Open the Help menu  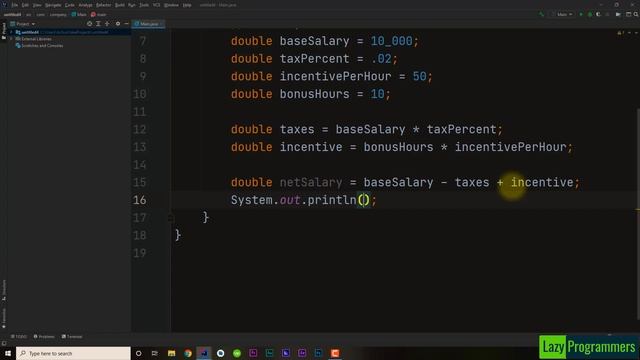click(187, 5)
